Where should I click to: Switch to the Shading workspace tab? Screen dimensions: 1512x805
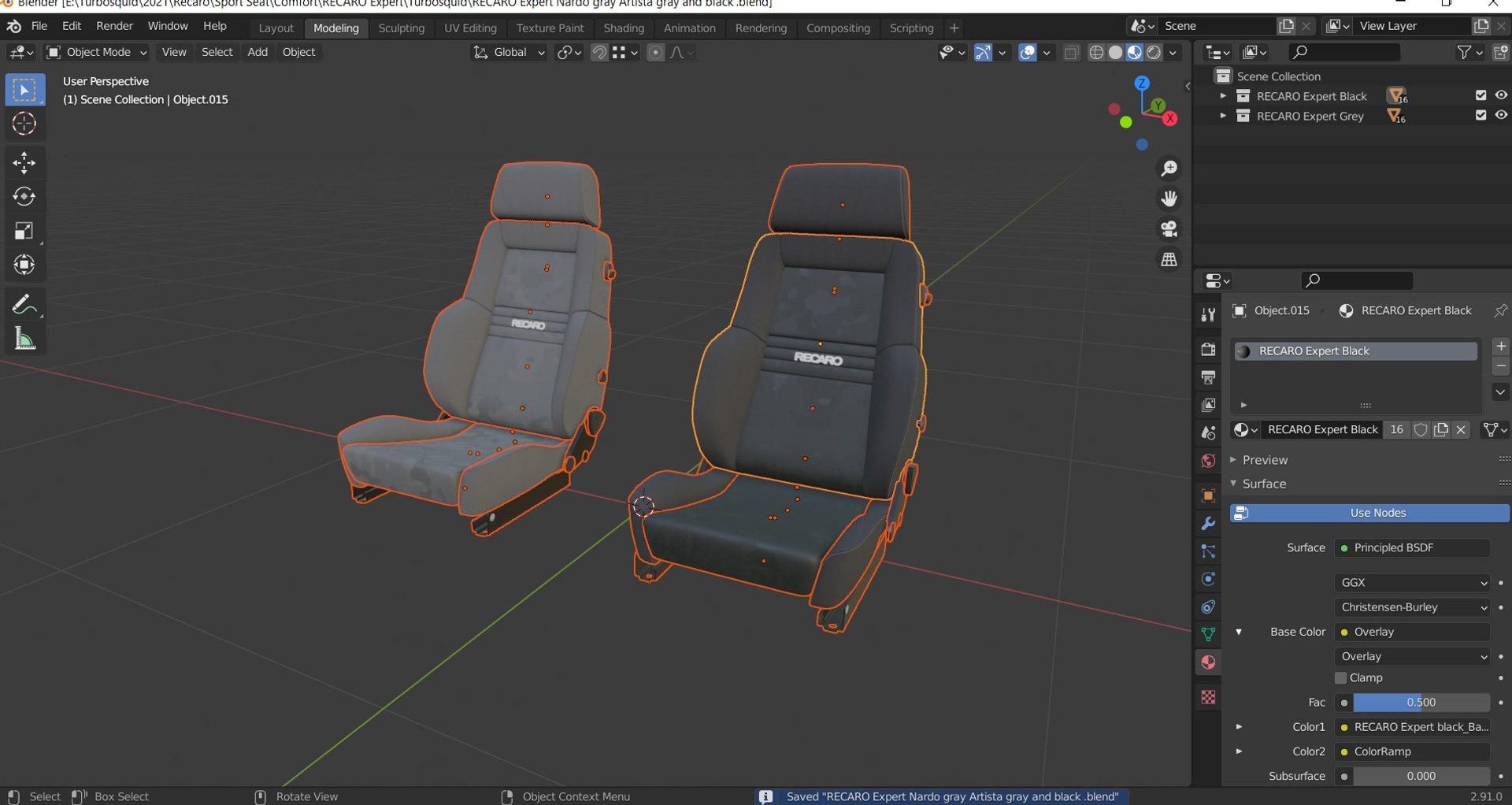pos(624,28)
